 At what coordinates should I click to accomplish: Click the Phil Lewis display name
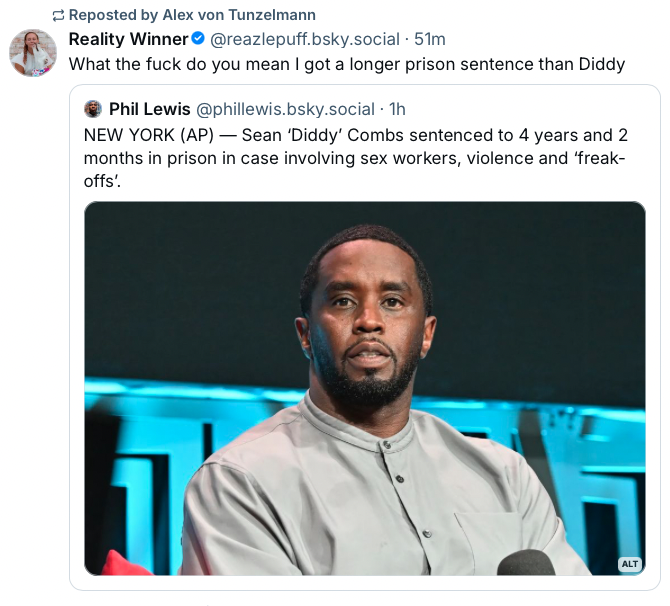[x=149, y=109]
